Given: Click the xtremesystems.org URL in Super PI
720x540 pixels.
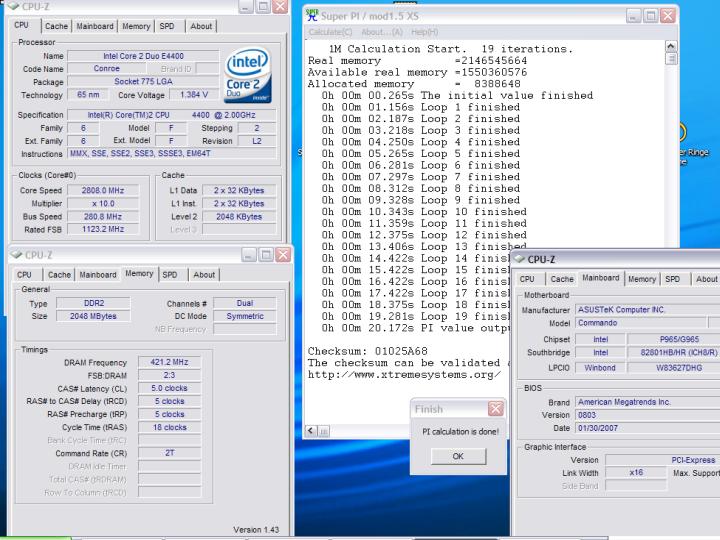Looking at the screenshot, I should [404, 375].
